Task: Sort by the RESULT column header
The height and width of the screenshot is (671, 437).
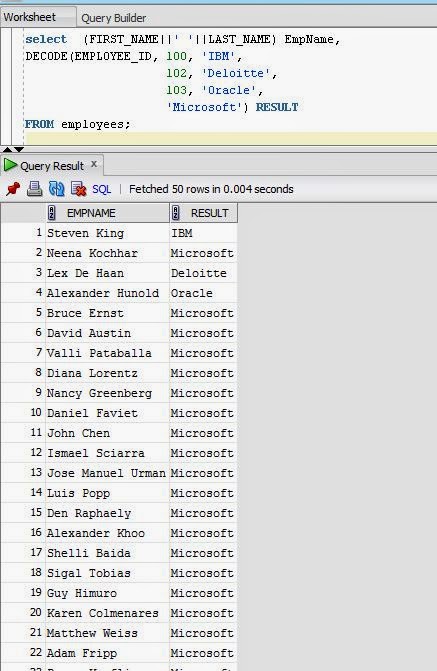Action: point(203,213)
